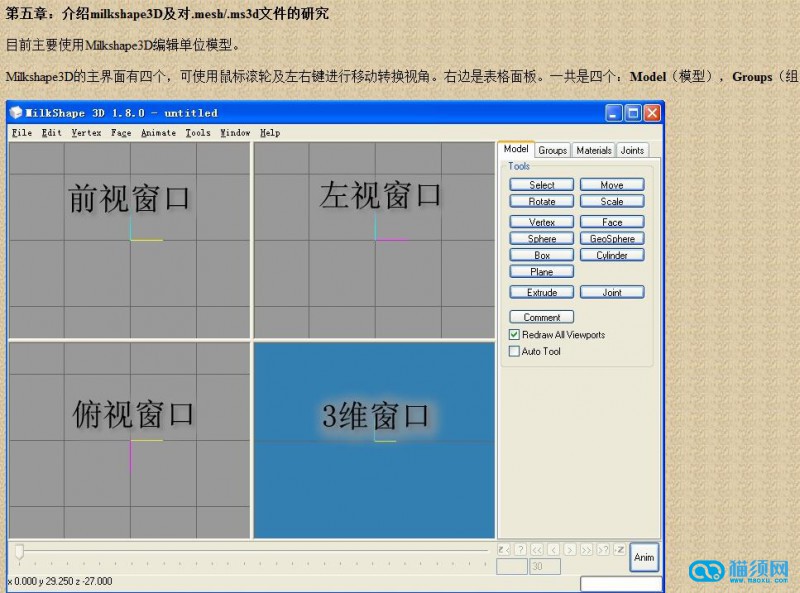This screenshot has width=800, height=593.
Task: Switch to the Model tab
Action: (x=516, y=149)
